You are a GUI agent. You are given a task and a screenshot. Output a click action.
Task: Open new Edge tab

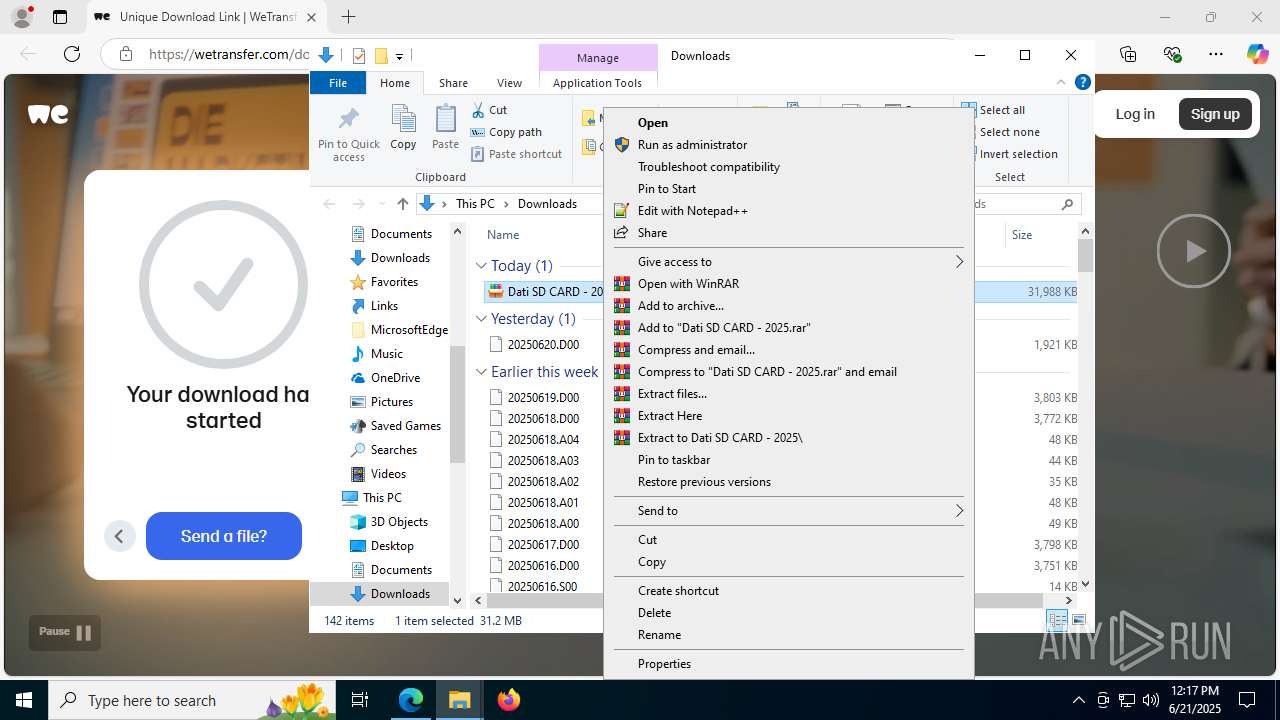[348, 17]
